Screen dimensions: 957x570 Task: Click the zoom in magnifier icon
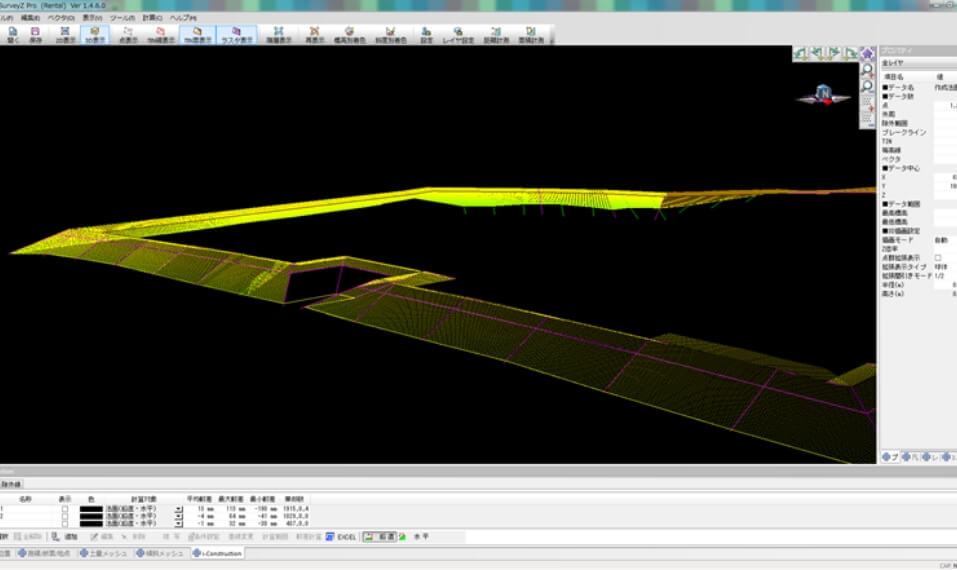point(867,70)
